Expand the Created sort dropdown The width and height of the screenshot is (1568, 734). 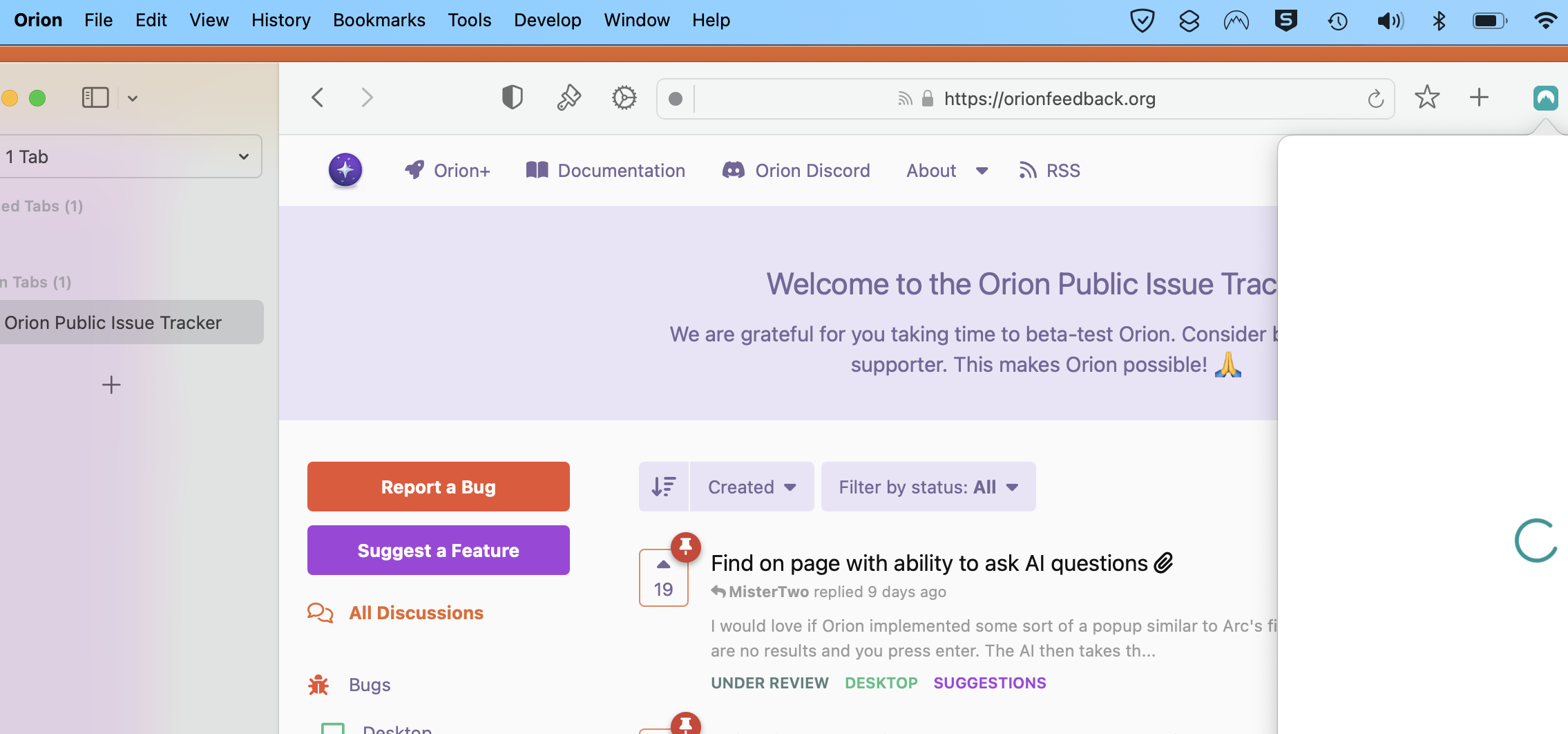752,487
